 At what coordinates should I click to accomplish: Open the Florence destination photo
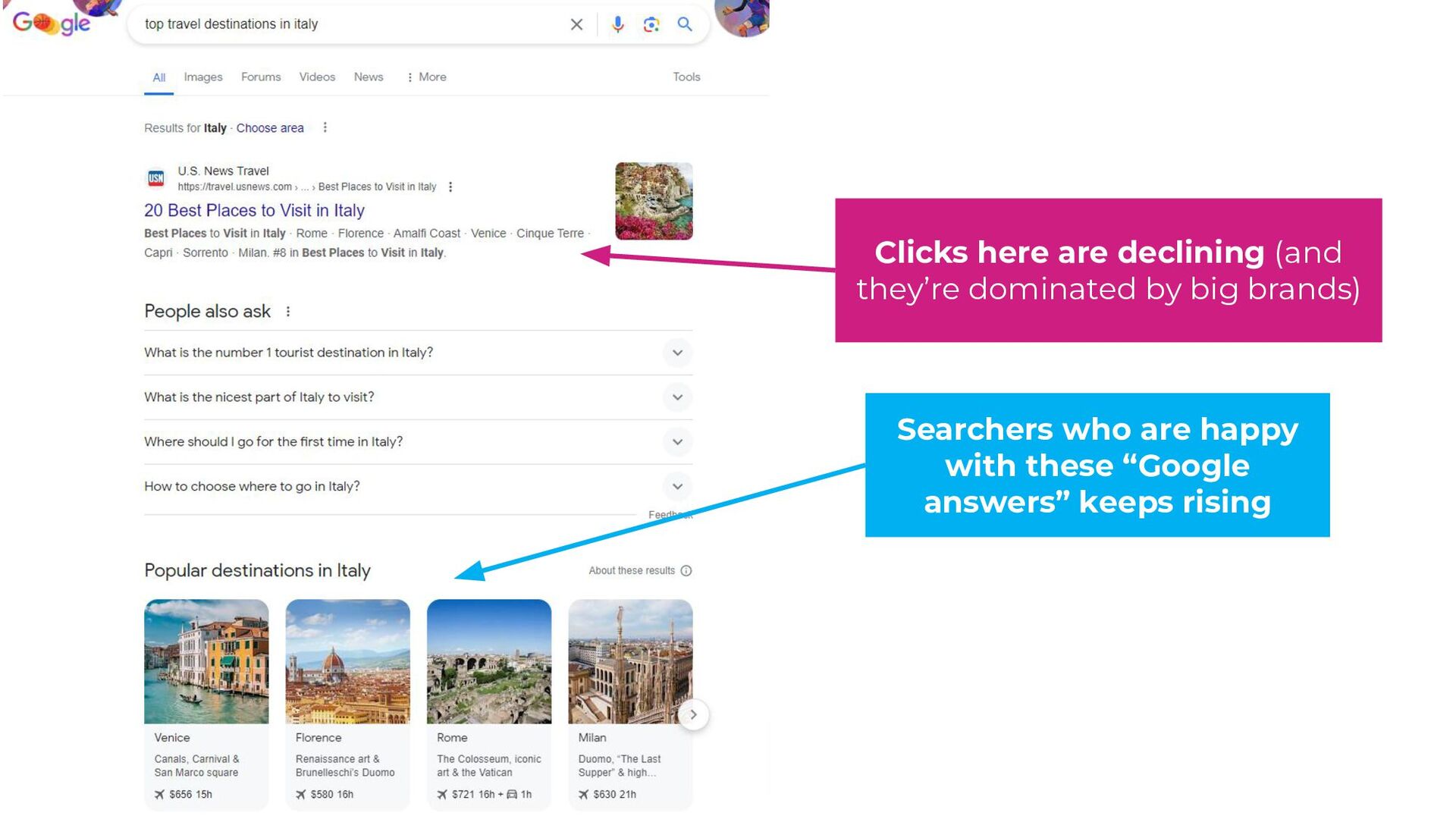pos(347,661)
